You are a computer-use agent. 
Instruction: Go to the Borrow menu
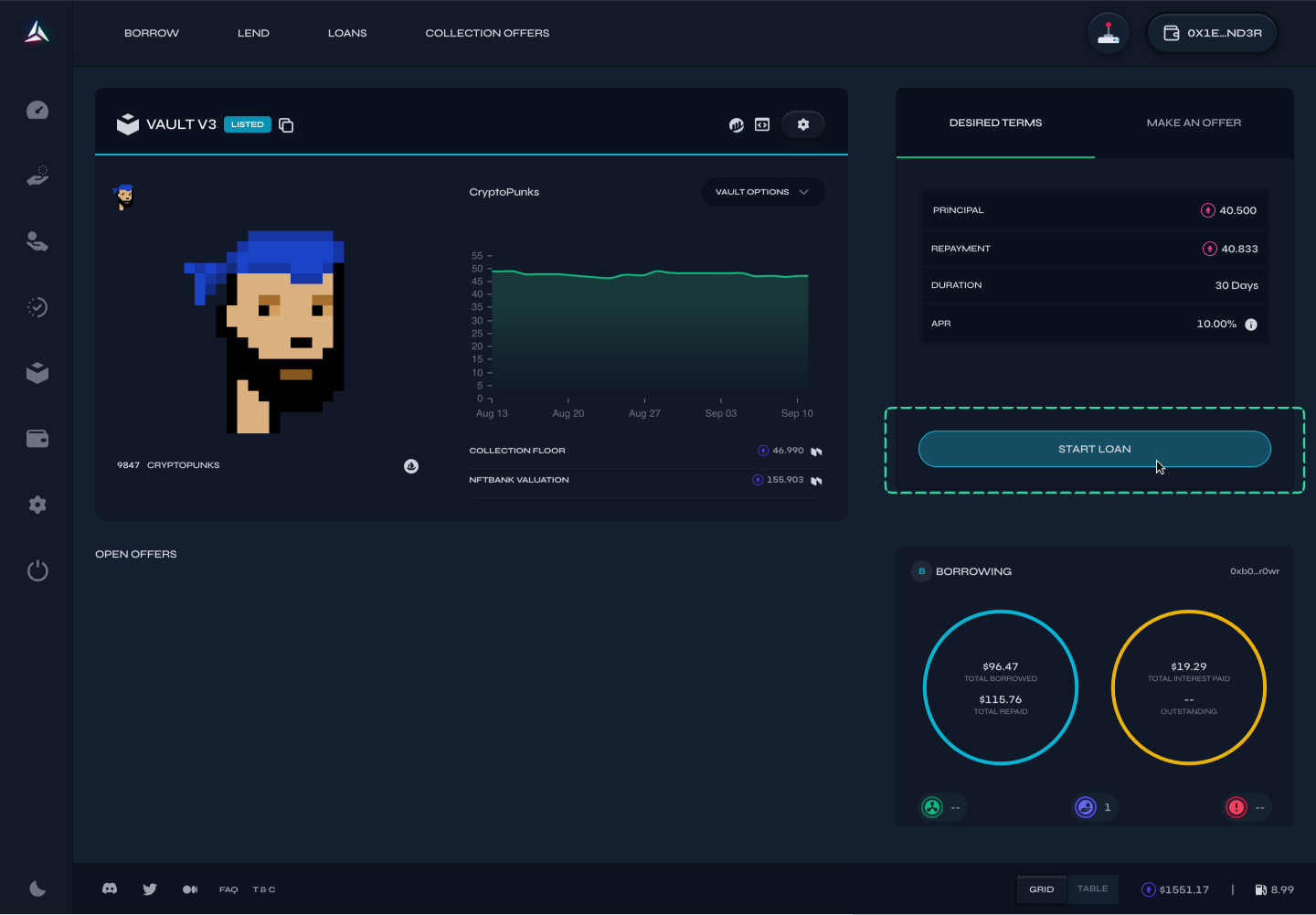click(152, 33)
